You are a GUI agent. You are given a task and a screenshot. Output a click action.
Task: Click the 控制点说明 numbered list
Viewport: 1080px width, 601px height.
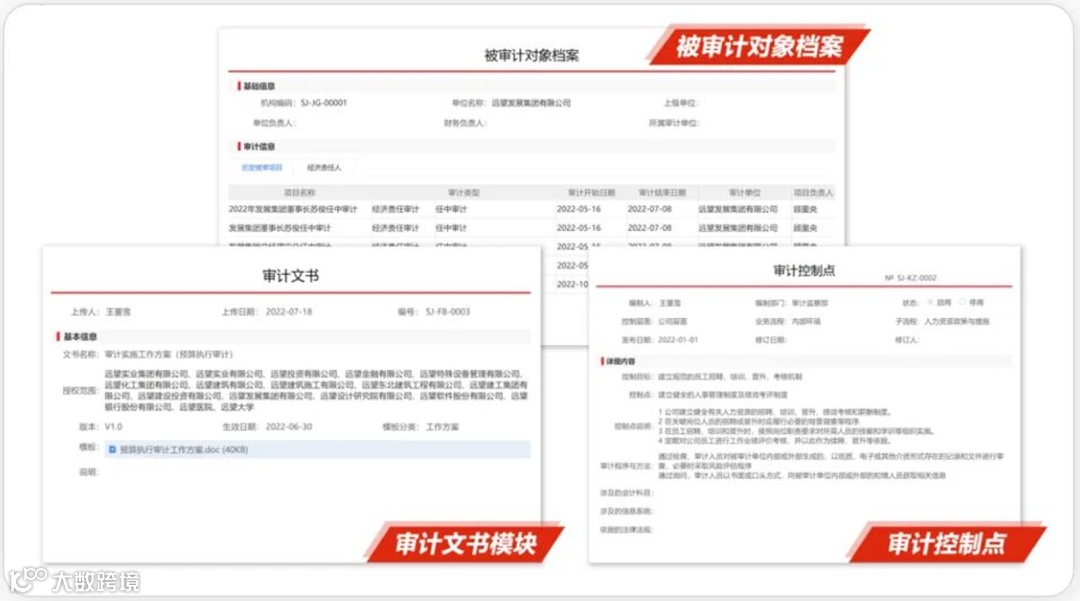(796, 426)
